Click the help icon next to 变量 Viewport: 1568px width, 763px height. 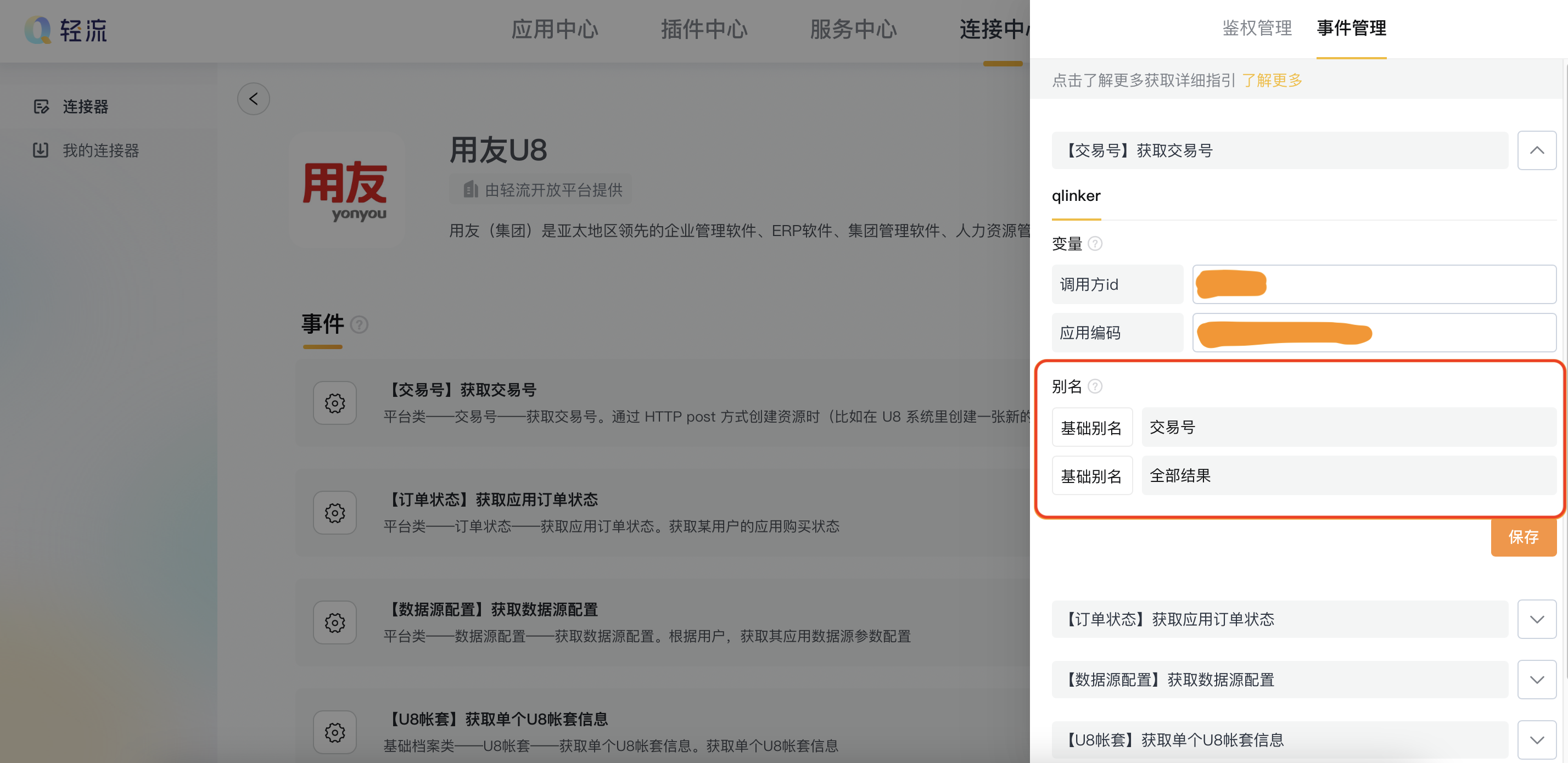coord(1094,243)
